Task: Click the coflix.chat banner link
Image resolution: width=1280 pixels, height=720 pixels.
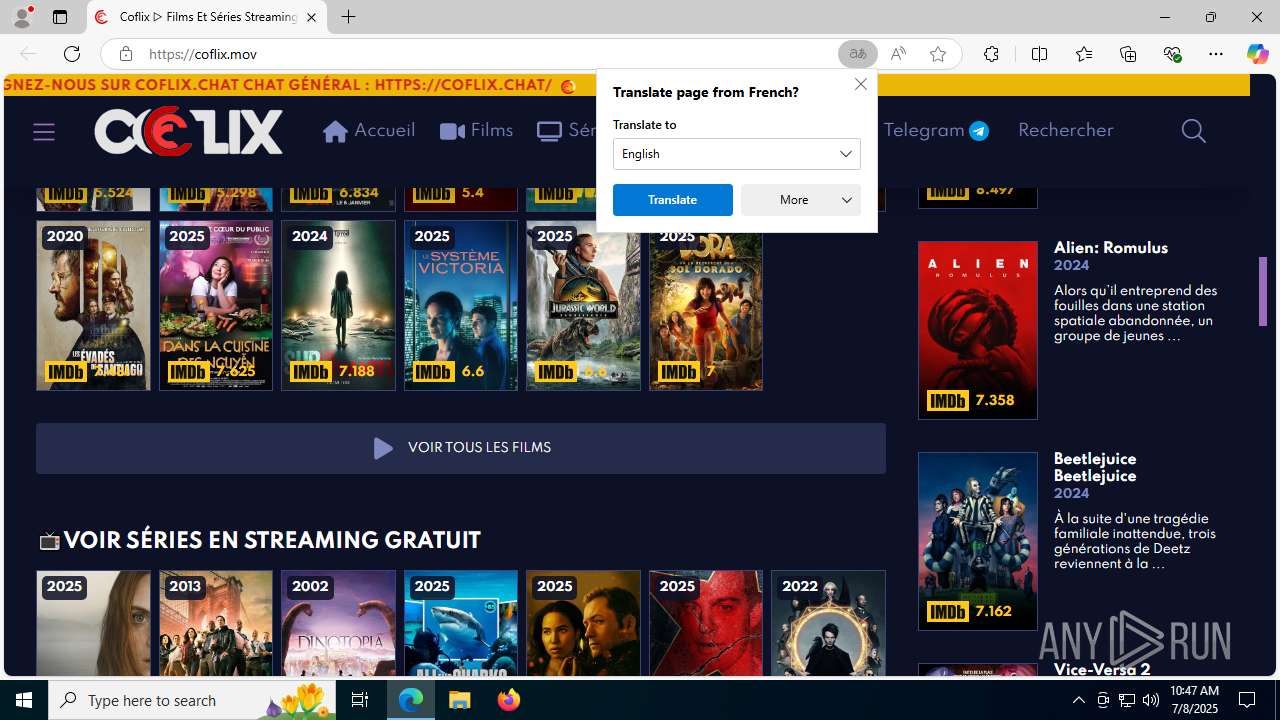Action: click(464, 85)
